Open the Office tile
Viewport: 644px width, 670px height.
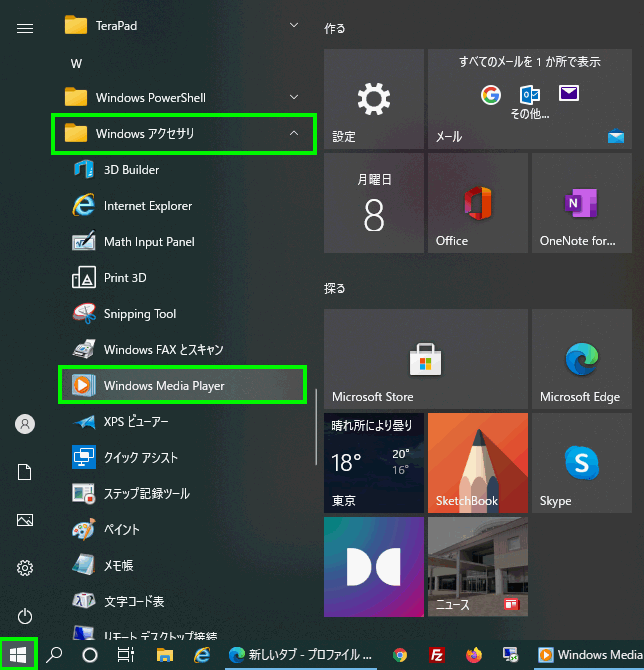click(478, 203)
